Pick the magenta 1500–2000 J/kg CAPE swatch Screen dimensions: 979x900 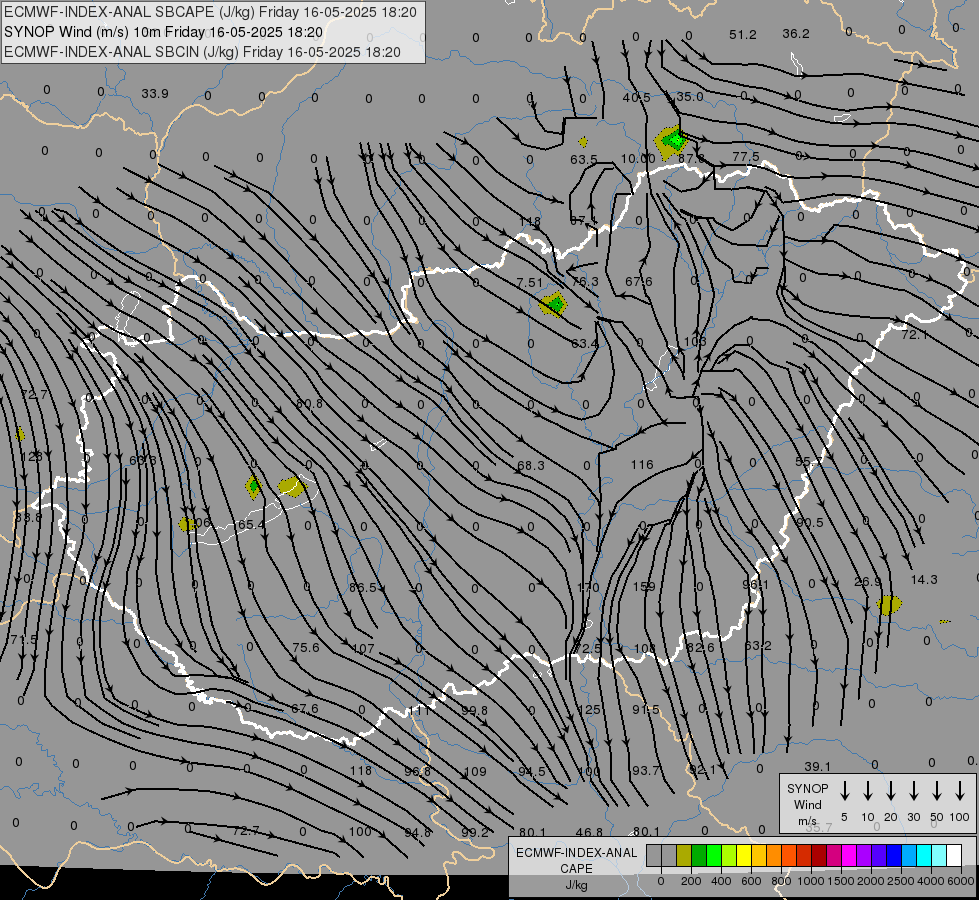[x=849, y=856]
